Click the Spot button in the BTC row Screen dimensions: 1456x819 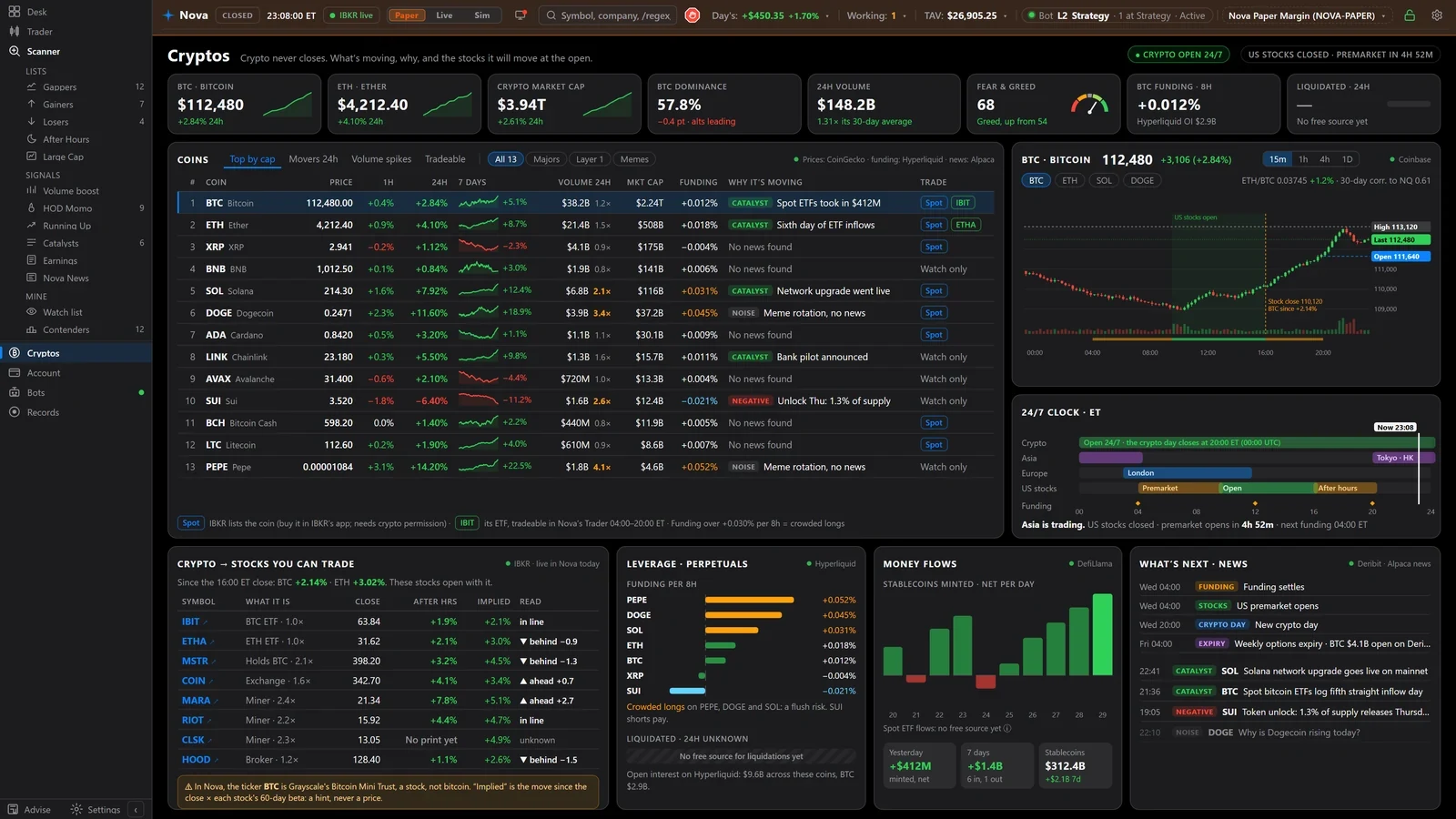pyautogui.click(x=934, y=203)
